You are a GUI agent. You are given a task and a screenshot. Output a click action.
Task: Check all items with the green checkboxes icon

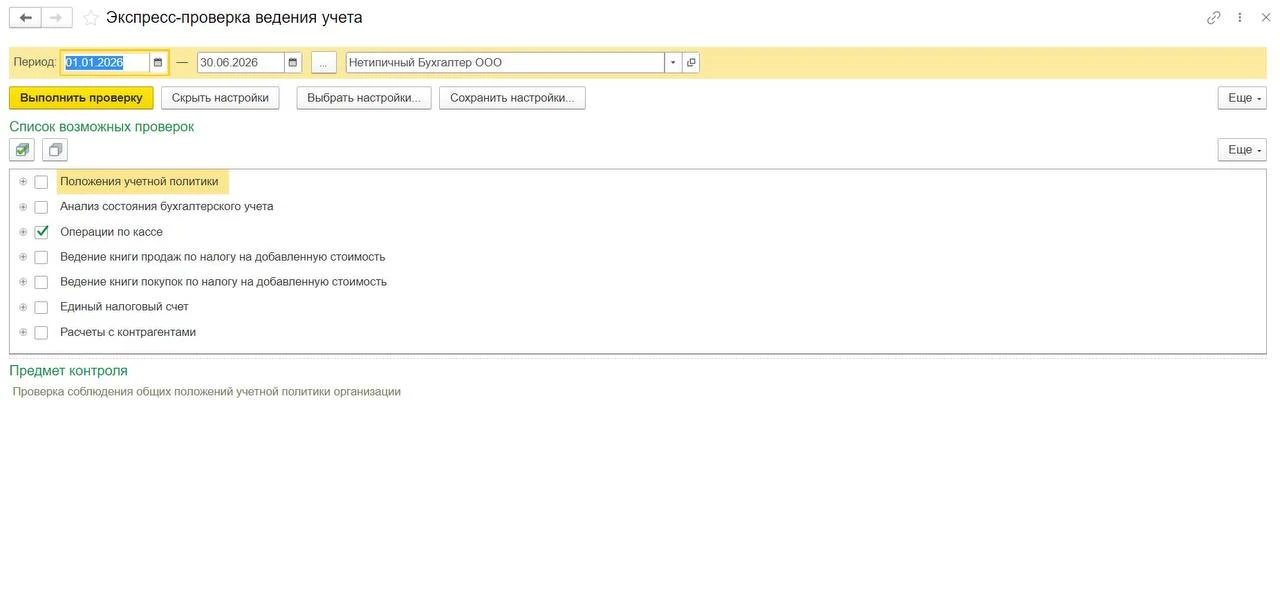[22, 150]
